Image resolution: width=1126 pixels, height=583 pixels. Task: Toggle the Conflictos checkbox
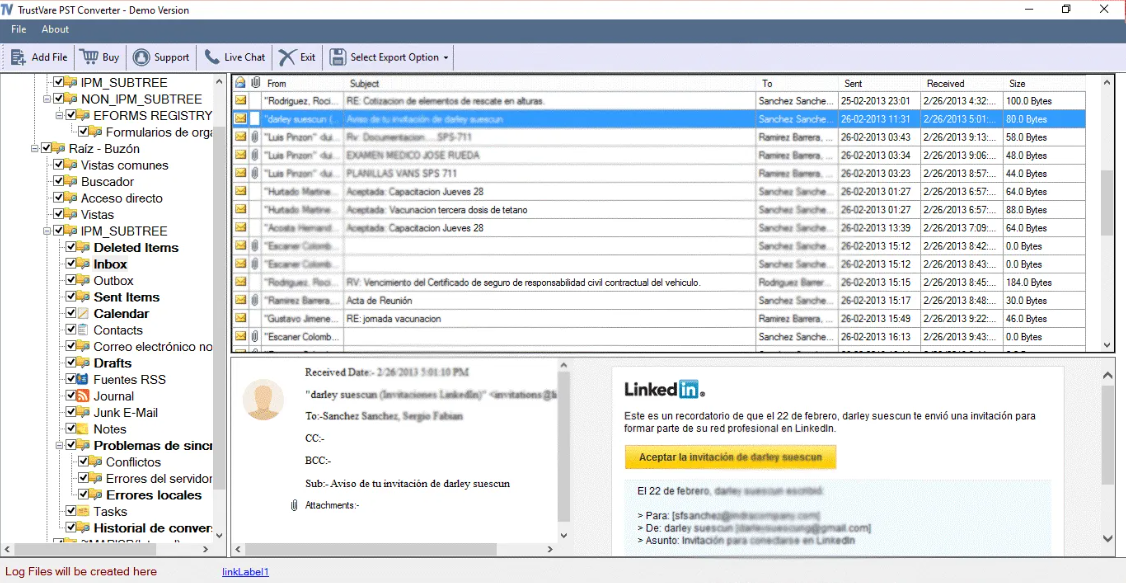pos(83,462)
